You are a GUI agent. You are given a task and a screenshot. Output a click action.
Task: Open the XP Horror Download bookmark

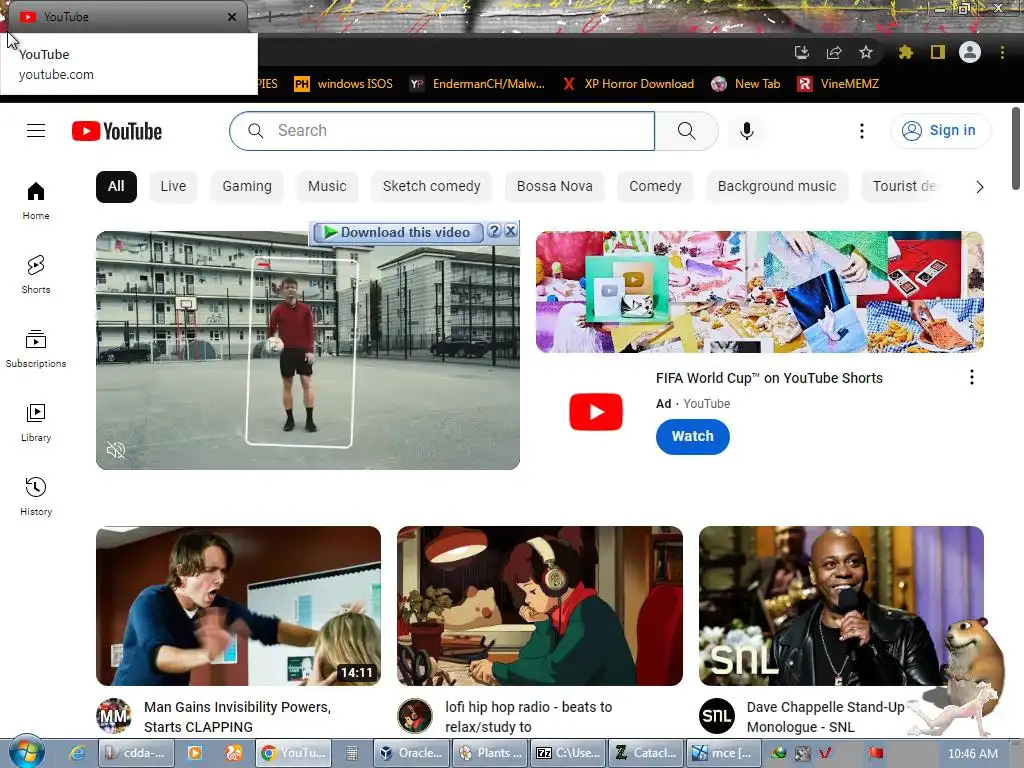click(x=628, y=84)
